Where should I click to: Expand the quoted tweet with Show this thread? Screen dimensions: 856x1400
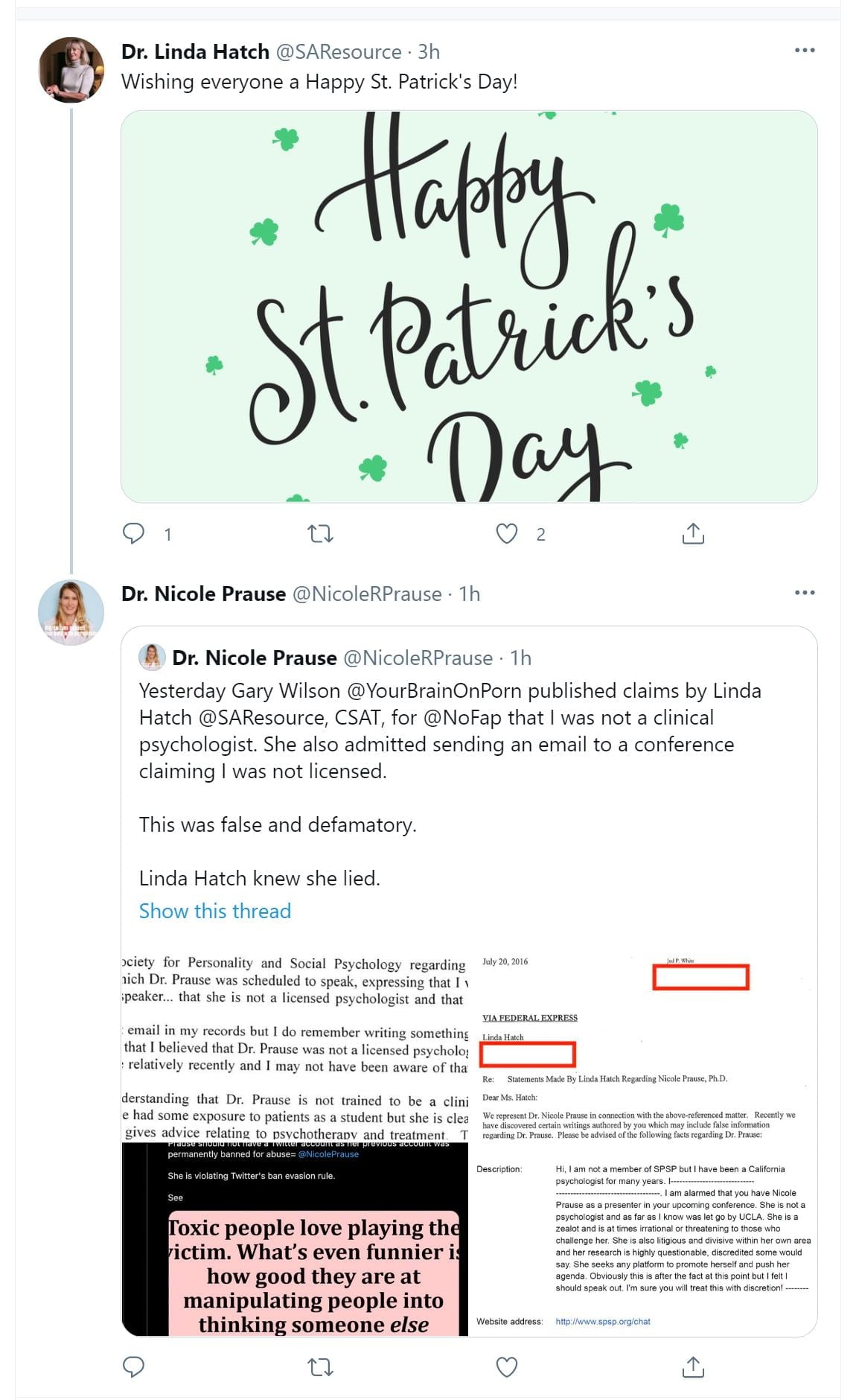pyautogui.click(x=214, y=911)
